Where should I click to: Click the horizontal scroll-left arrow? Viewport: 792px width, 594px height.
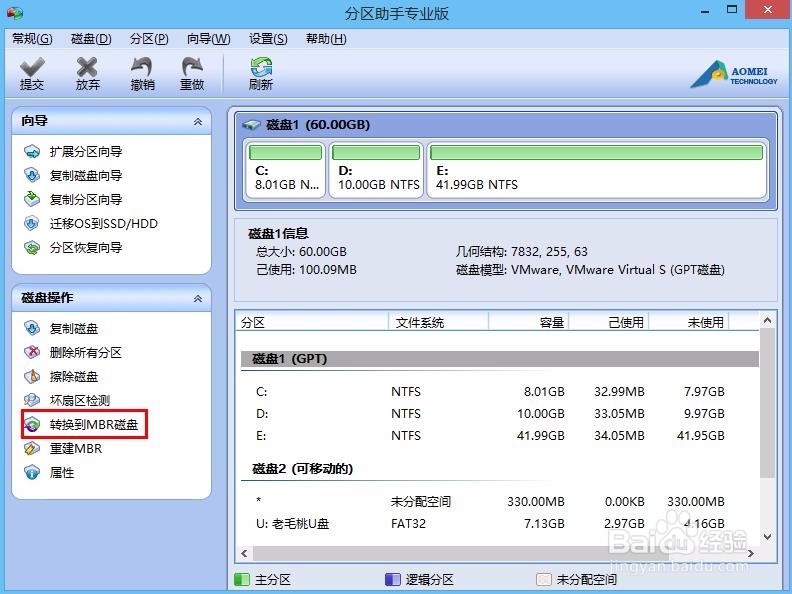pos(244,554)
